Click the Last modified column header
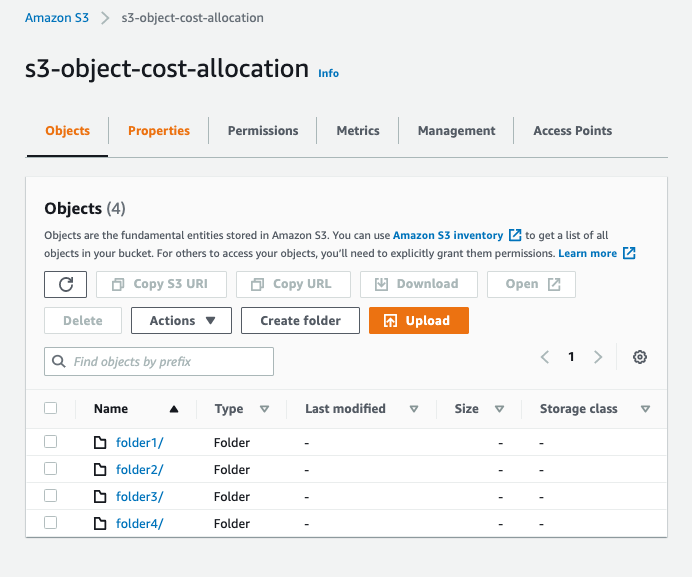Image resolution: width=692 pixels, height=577 pixels. click(x=345, y=409)
